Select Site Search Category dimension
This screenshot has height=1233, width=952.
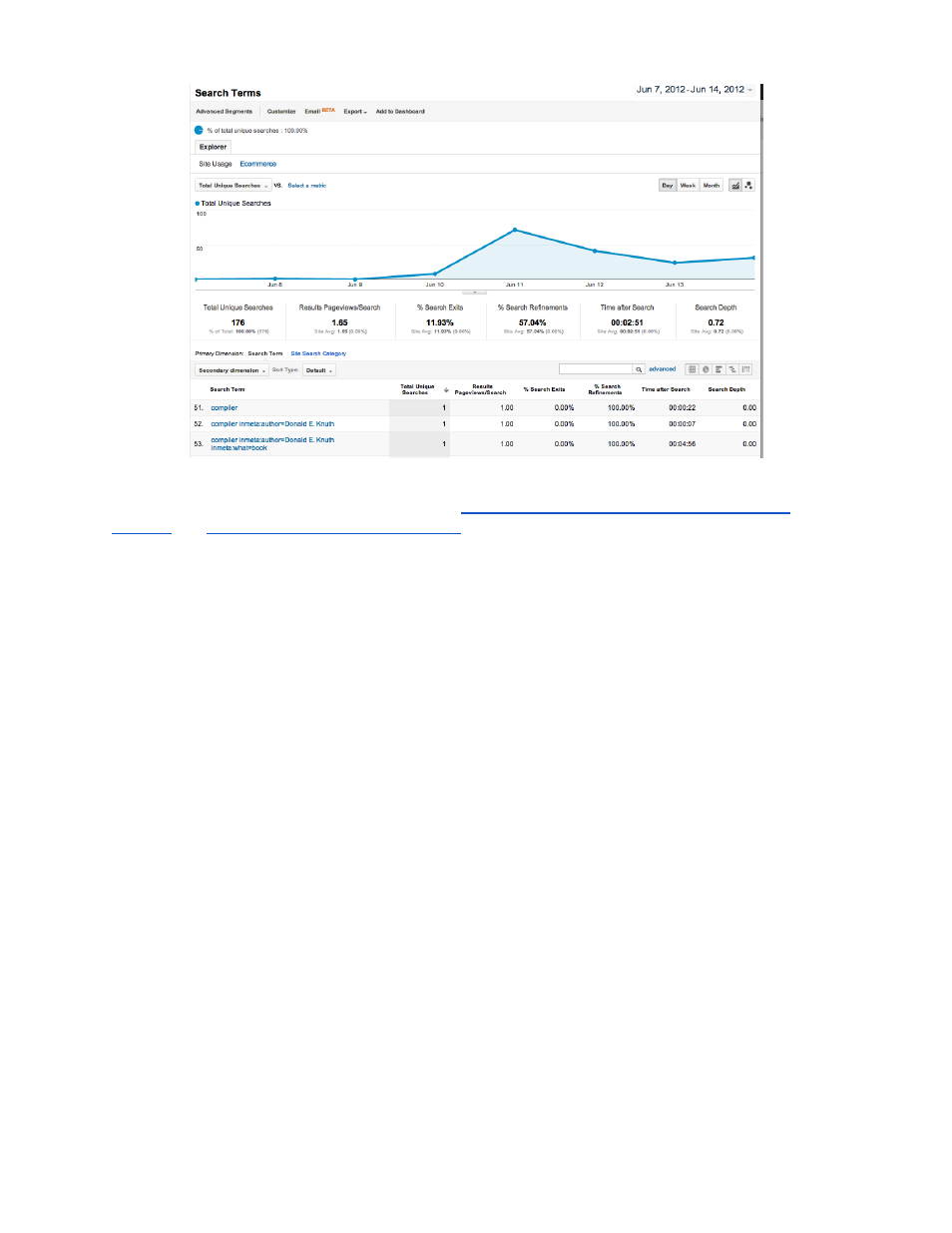click(318, 353)
